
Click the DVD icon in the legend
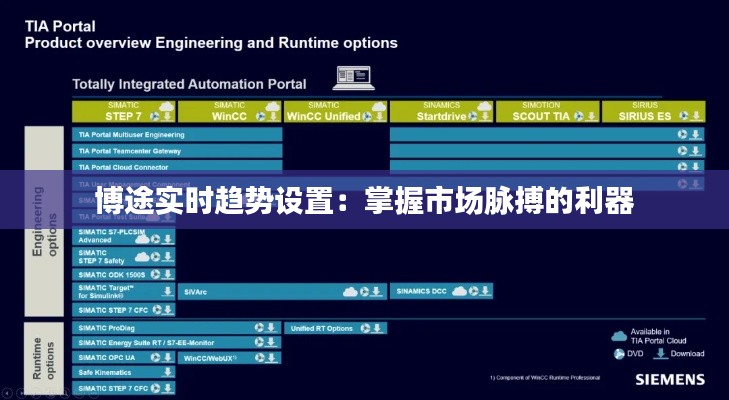coord(619,353)
